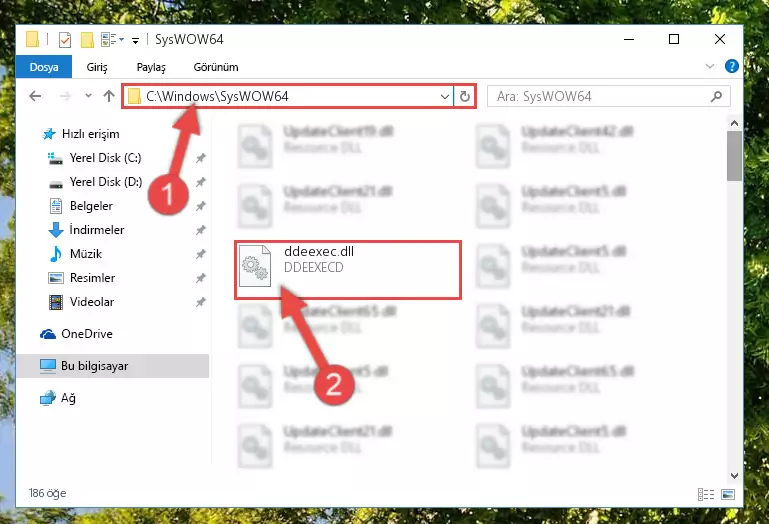Open the Dosya menu tab

click(x=44, y=67)
